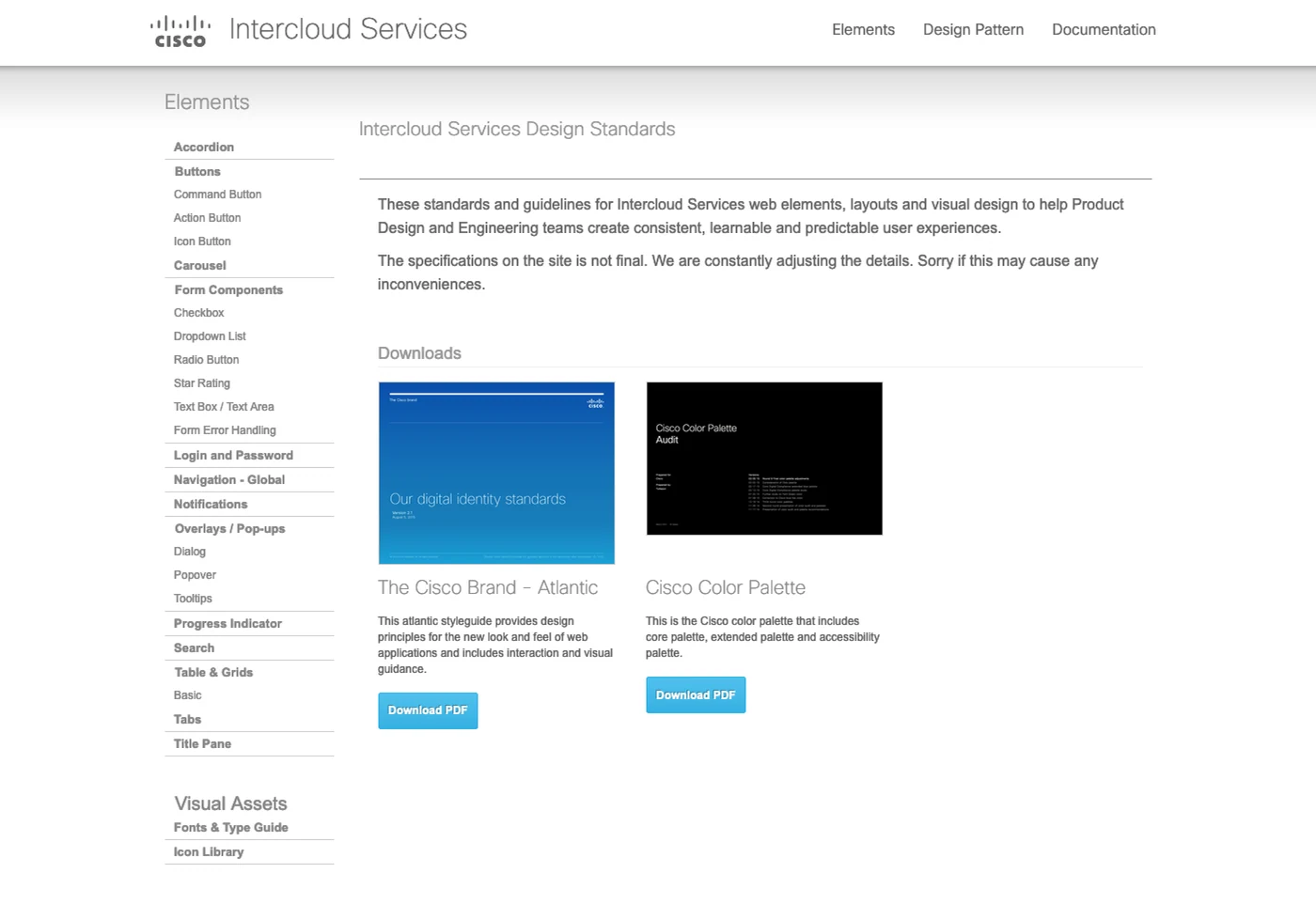Screen dimensions: 1316x920
Task: Open Progress Indicator in the sidebar
Action: coord(227,624)
